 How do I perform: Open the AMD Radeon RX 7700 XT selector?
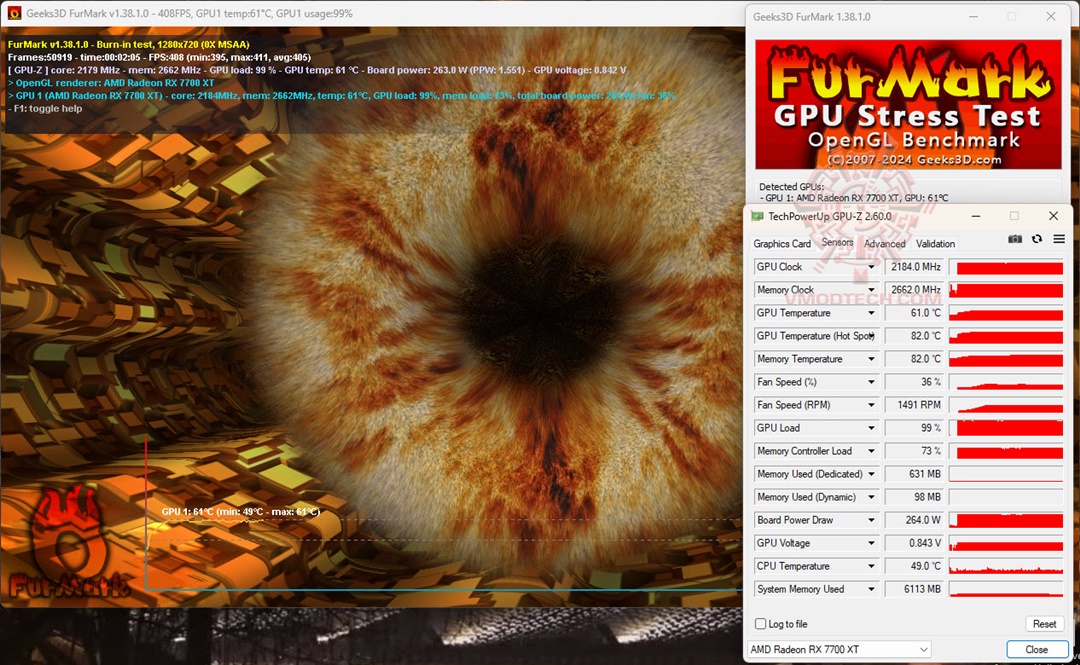pyautogui.click(x=839, y=649)
